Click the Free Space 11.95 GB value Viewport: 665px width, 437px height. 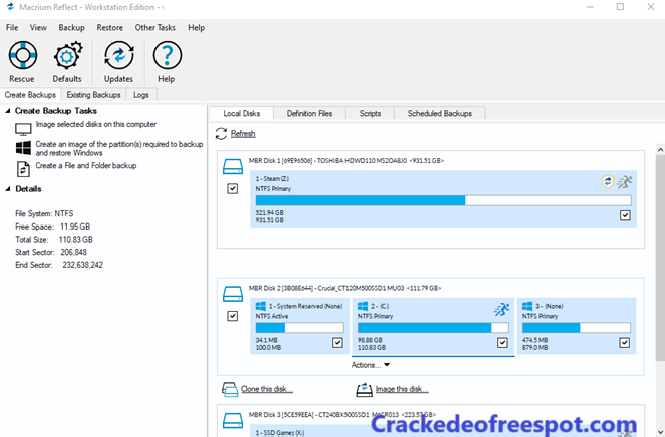pyautogui.click(x=75, y=227)
